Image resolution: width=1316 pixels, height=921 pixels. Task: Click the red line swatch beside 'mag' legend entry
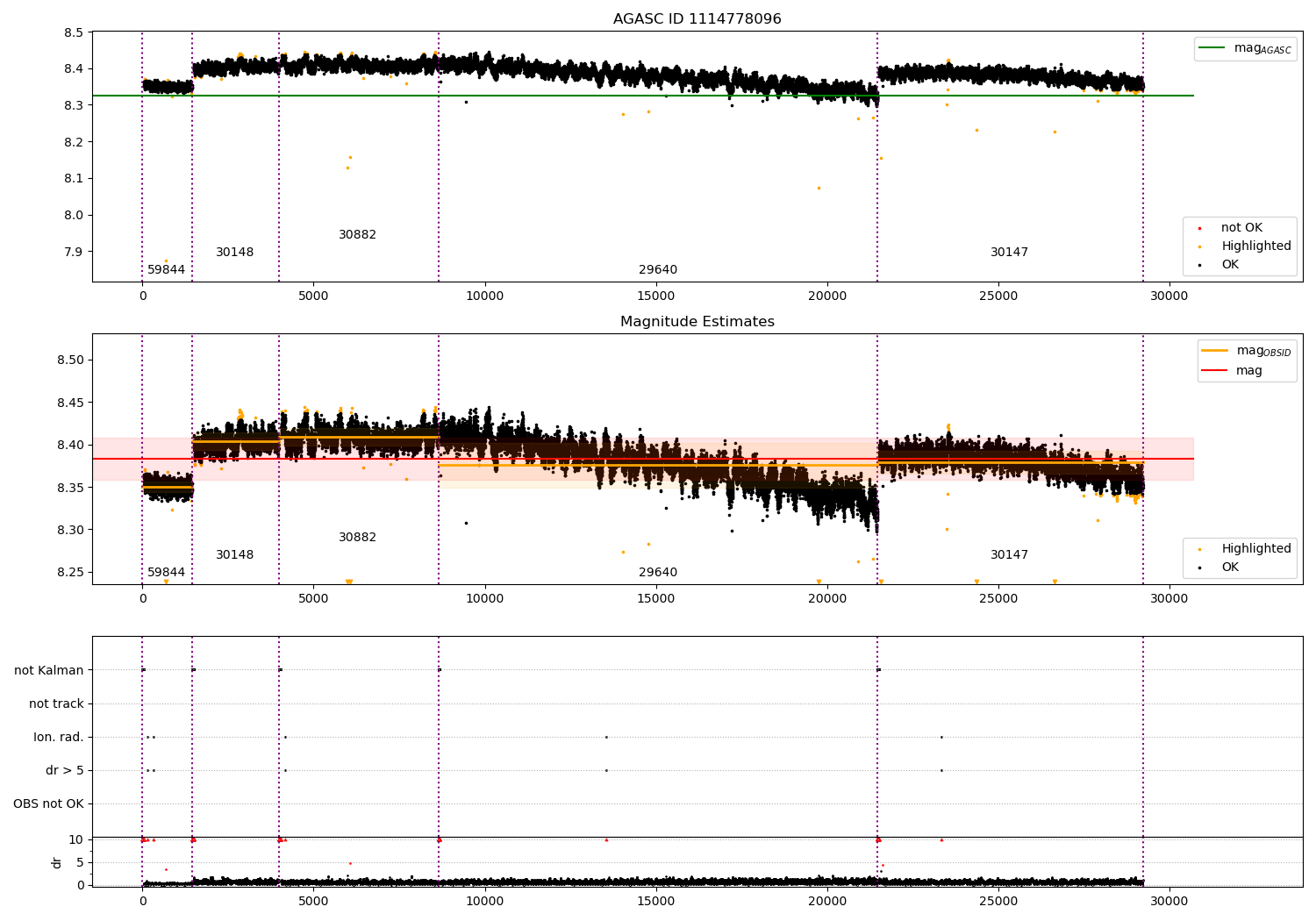pyautogui.click(x=1214, y=371)
